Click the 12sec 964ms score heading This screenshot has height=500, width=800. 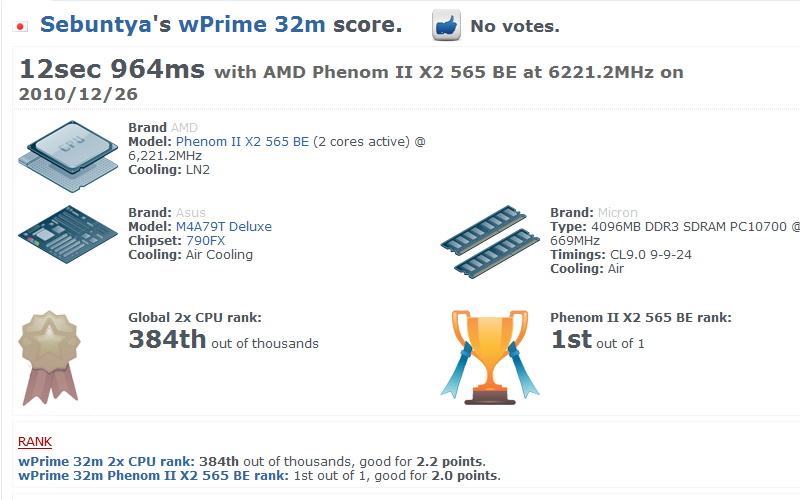pyautogui.click(x=112, y=70)
